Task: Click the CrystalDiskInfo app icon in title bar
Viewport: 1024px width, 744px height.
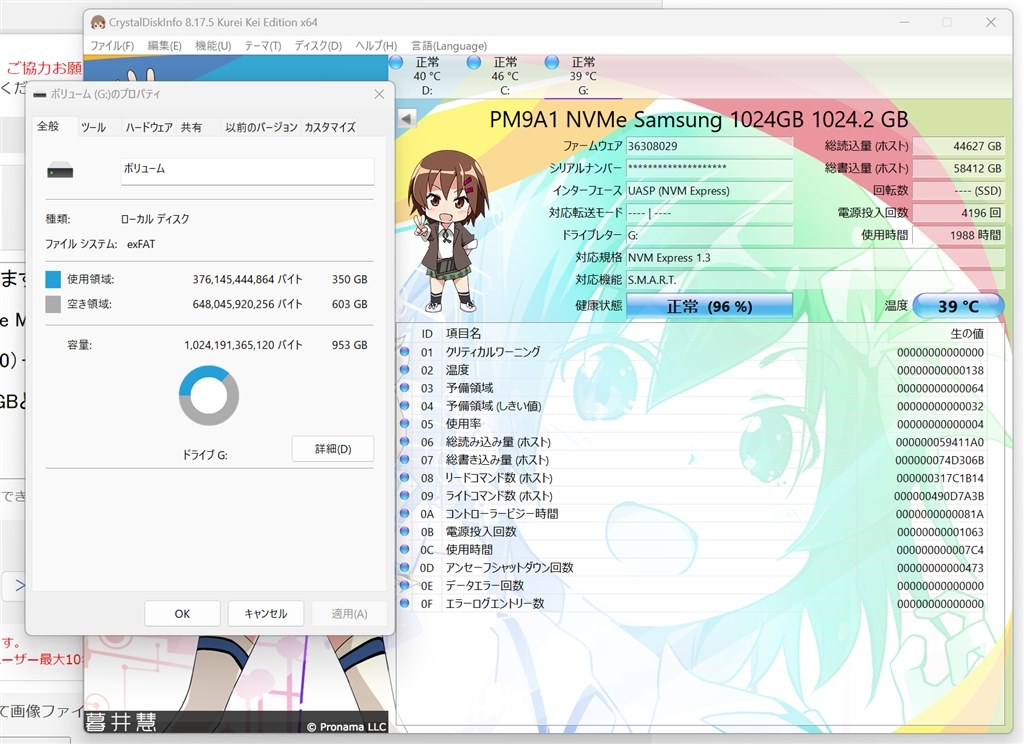Action: click(98, 22)
